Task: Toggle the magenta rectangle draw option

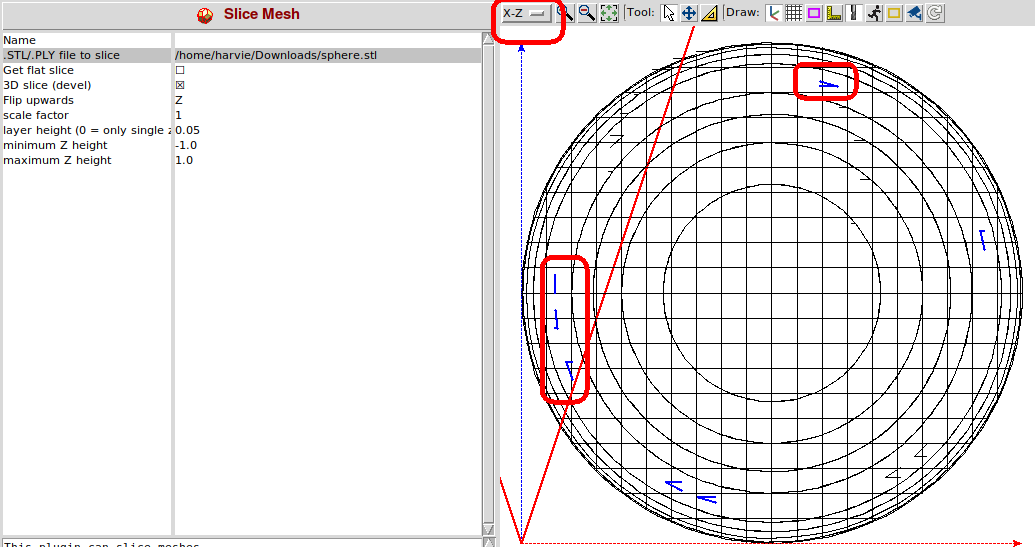Action: point(814,13)
